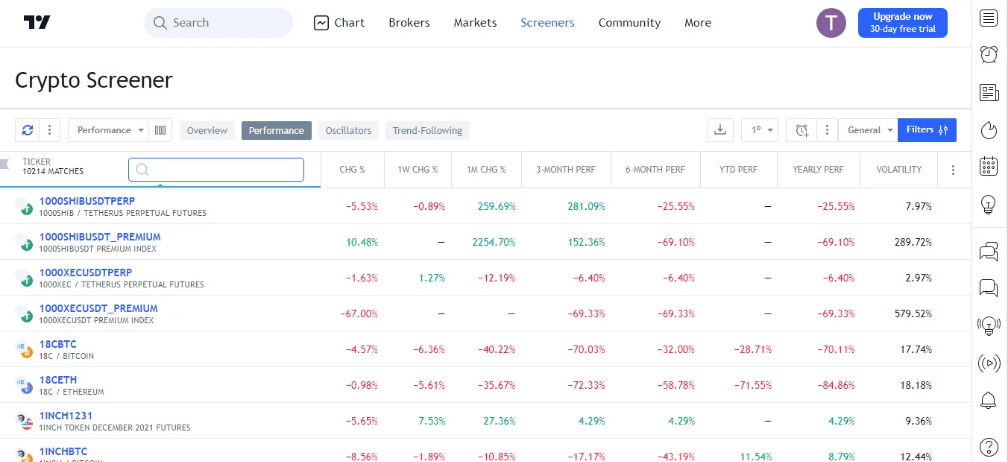Select the Trend-Following tab
Viewport: 1007px width, 462px height.
tap(428, 130)
